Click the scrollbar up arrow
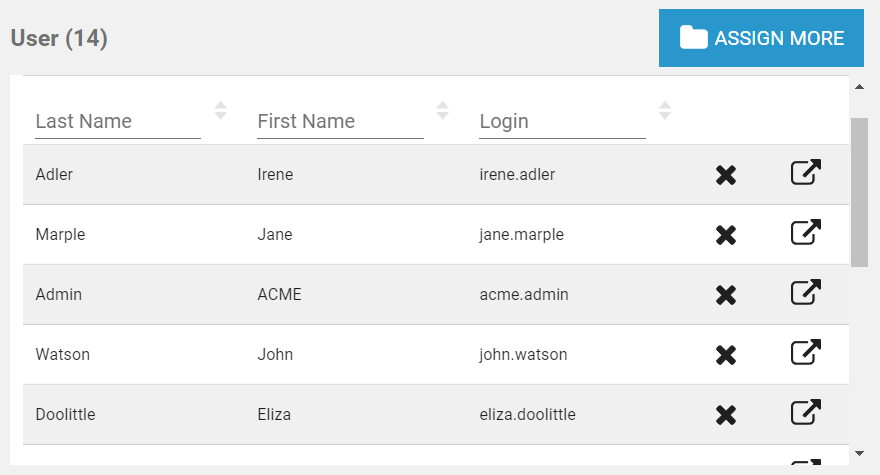This screenshot has height=475, width=880. tap(859, 87)
